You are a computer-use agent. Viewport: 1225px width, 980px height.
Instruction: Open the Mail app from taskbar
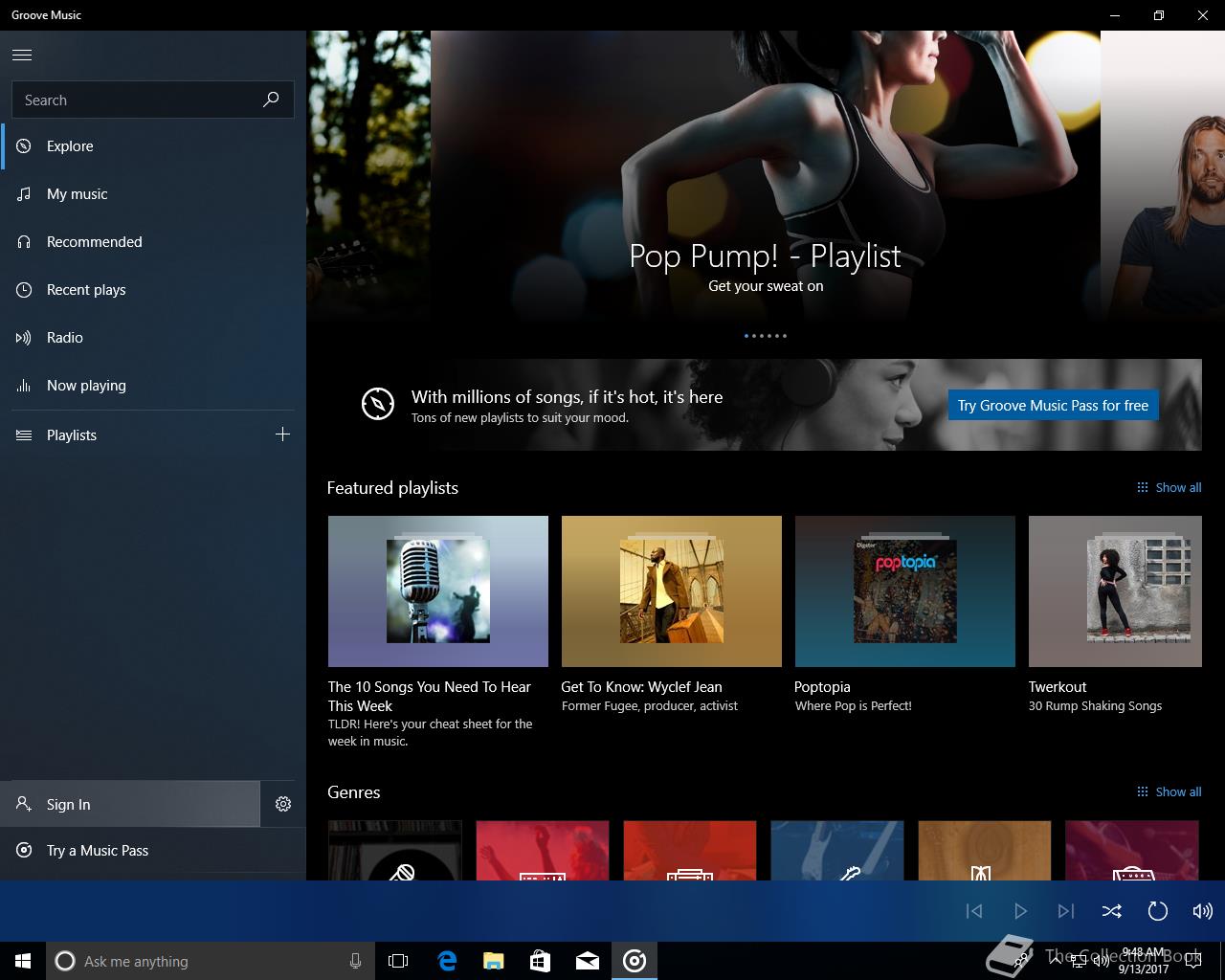point(588,961)
